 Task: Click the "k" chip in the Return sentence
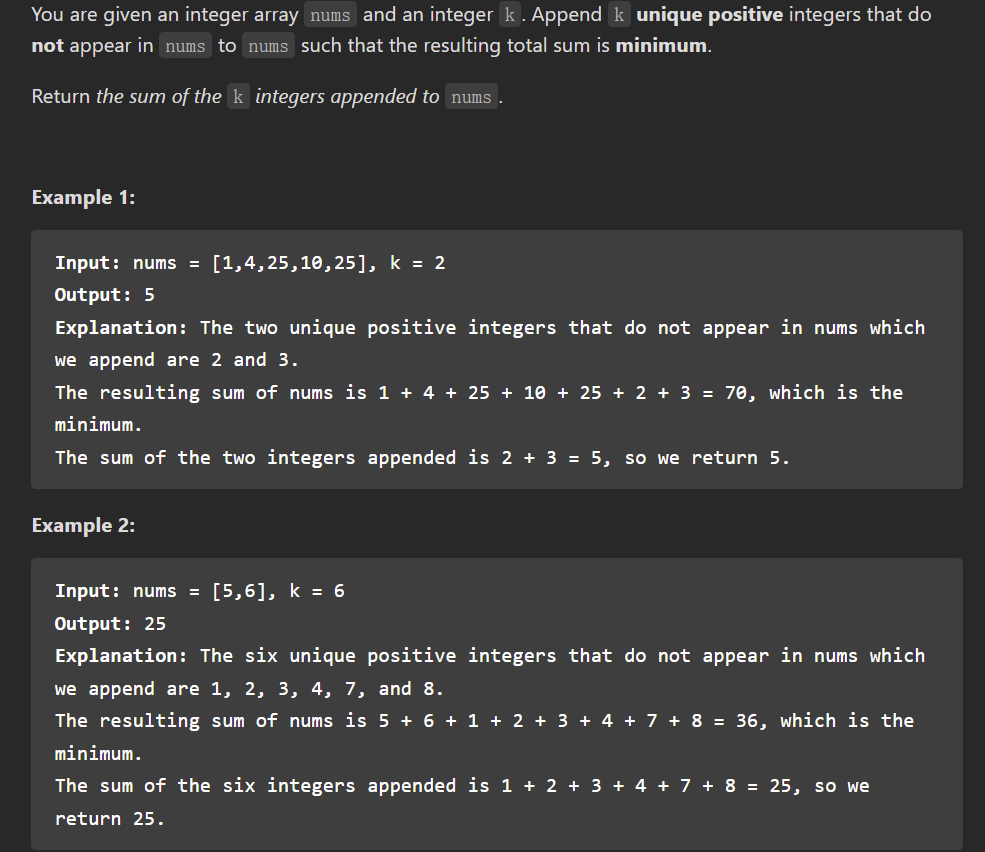[238, 97]
